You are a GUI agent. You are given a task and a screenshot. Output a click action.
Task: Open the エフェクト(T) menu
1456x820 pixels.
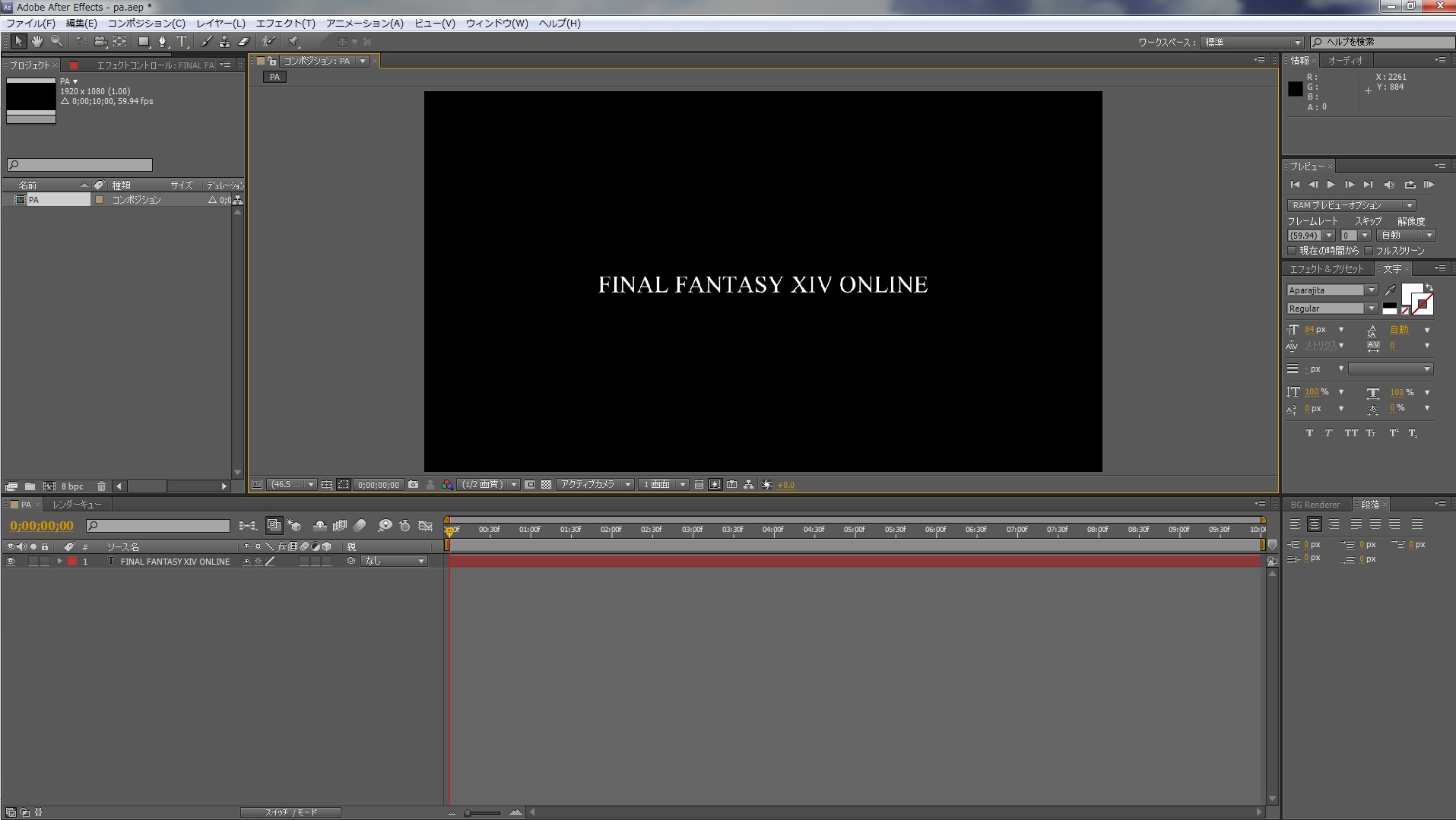click(285, 24)
